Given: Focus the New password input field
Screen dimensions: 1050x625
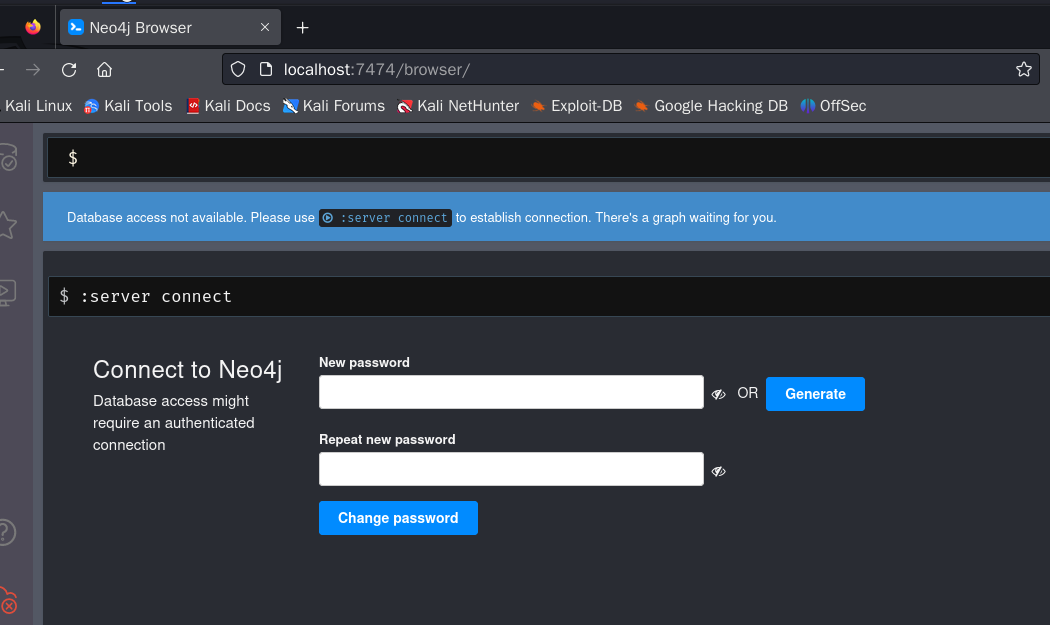Looking at the screenshot, I should (511, 393).
